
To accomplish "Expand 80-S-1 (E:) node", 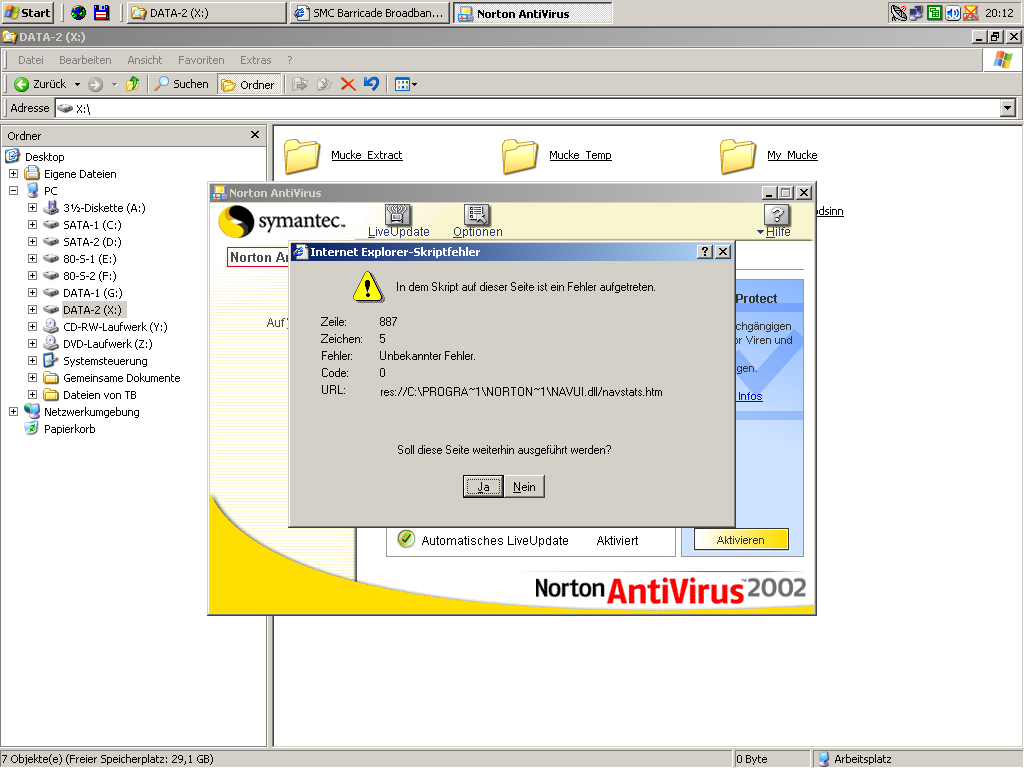I will coord(32,259).
